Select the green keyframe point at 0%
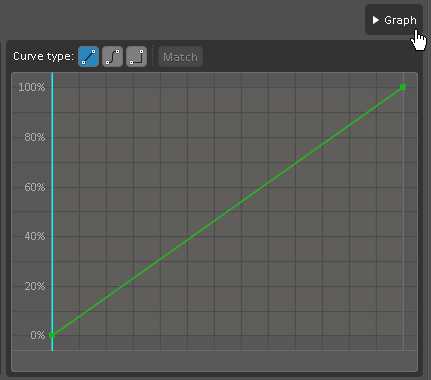Viewport: 431px width, 380px height. click(52, 335)
